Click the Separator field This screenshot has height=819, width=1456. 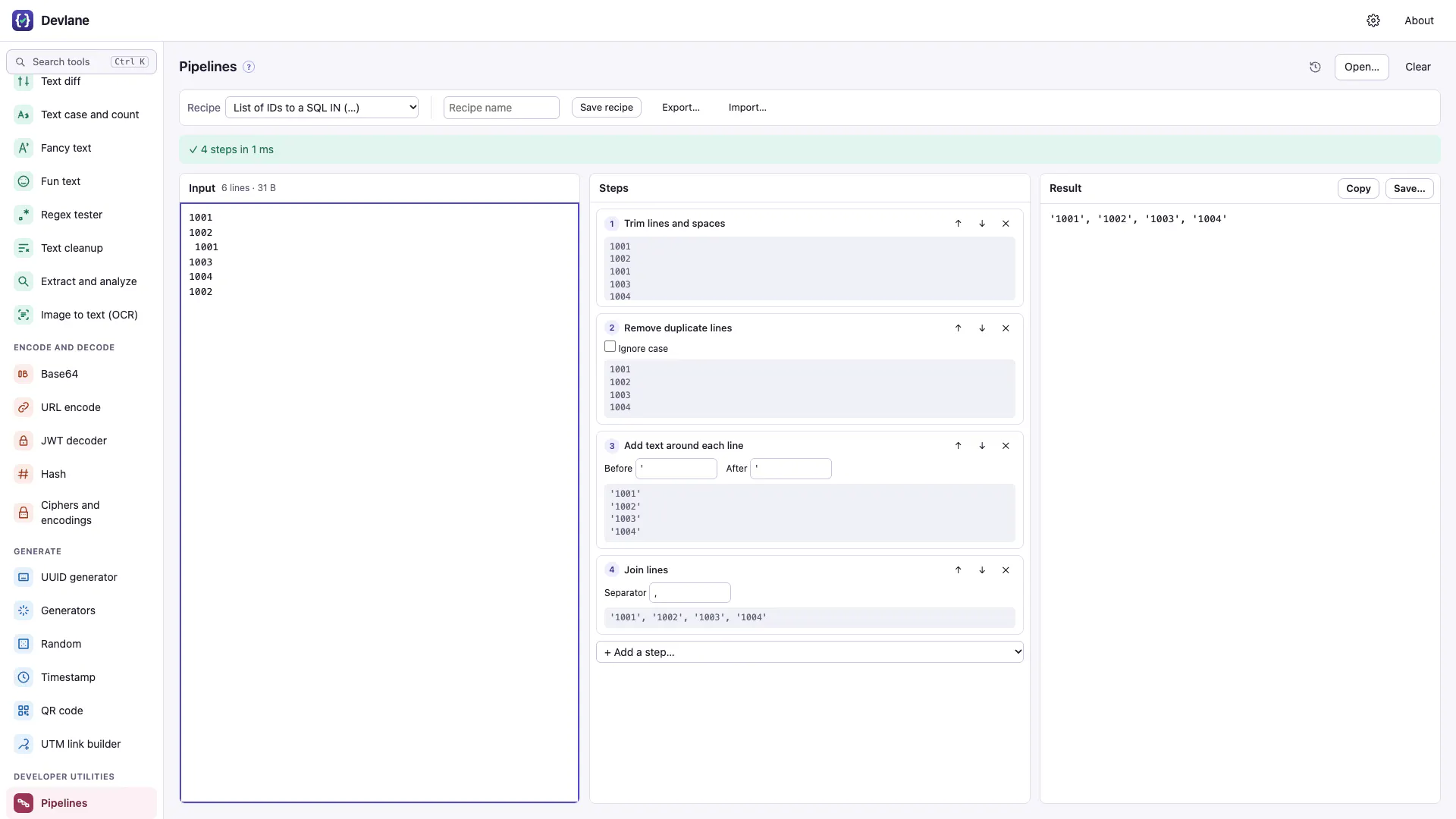coord(690,593)
